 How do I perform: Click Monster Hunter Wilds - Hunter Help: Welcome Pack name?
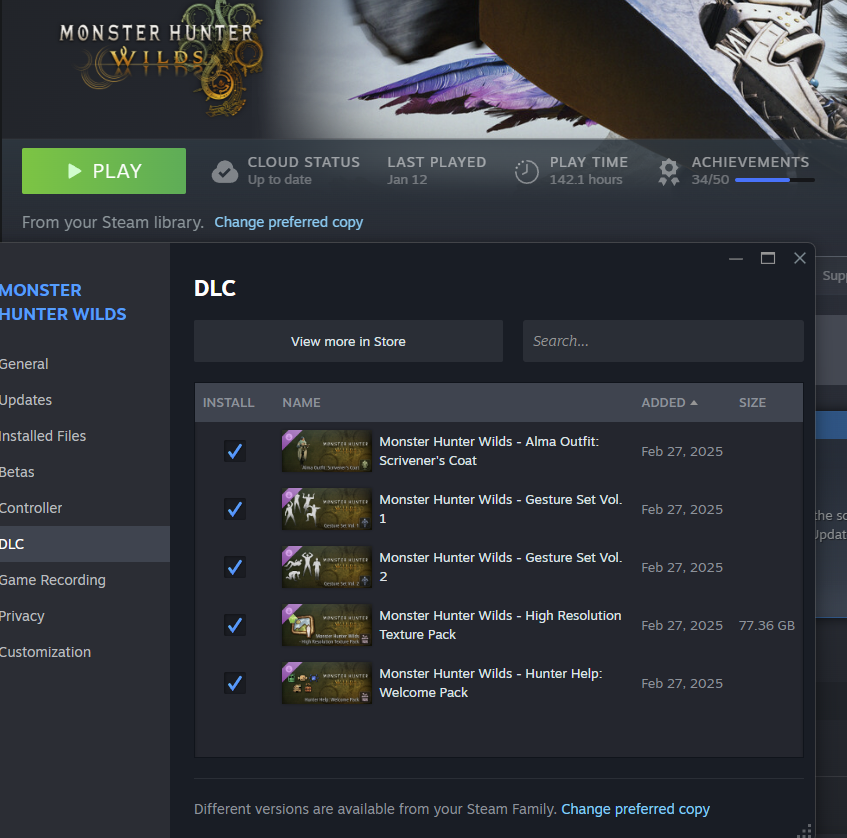pyautogui.click(x=490, y=683)
